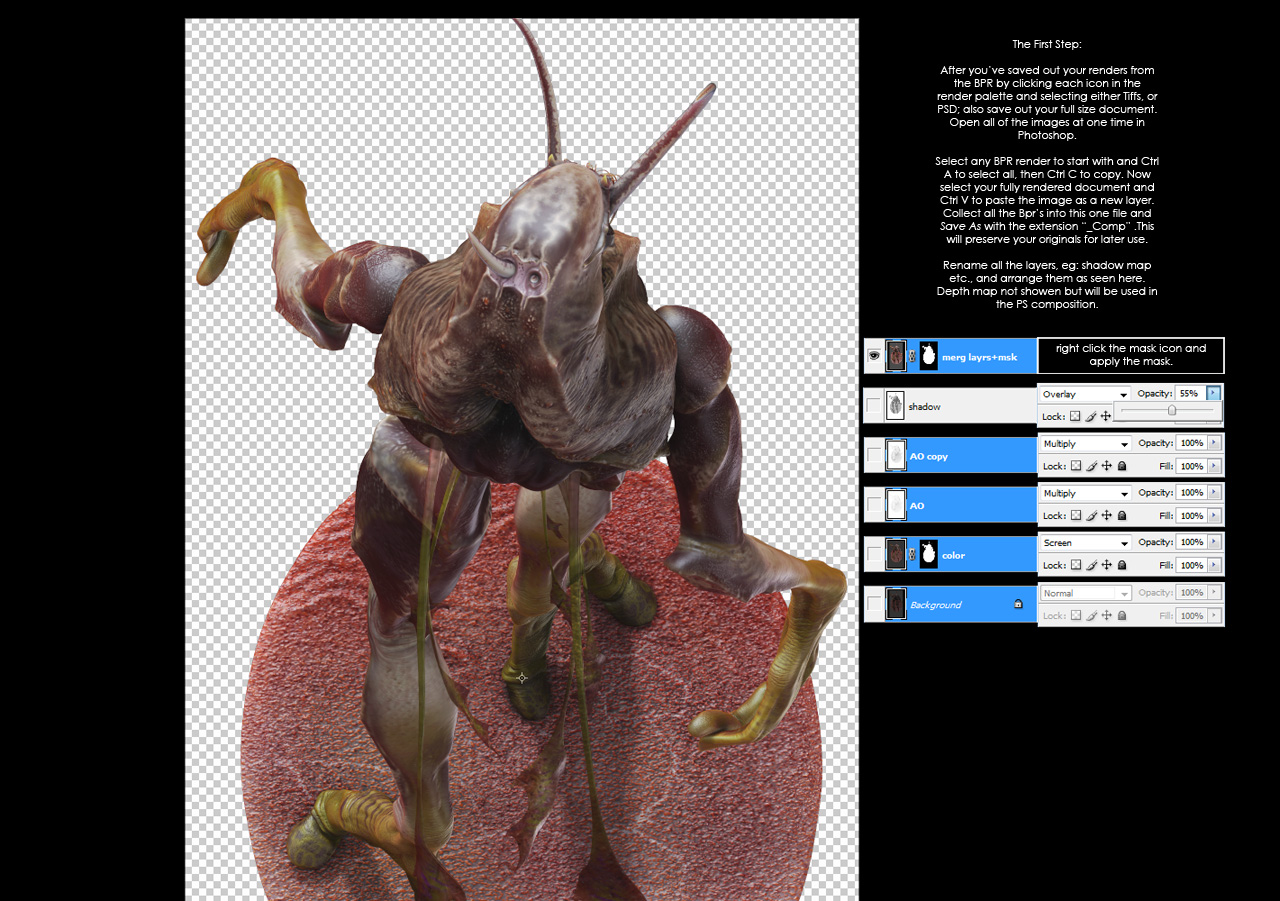
Task: Click the "color" layer name
Action: [953, 555]
